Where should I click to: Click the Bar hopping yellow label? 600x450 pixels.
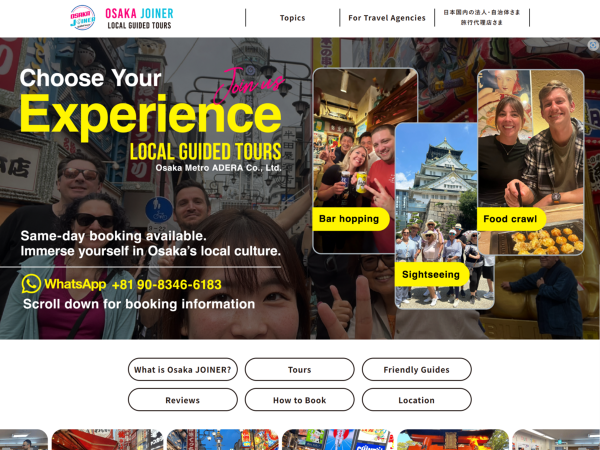351,219
